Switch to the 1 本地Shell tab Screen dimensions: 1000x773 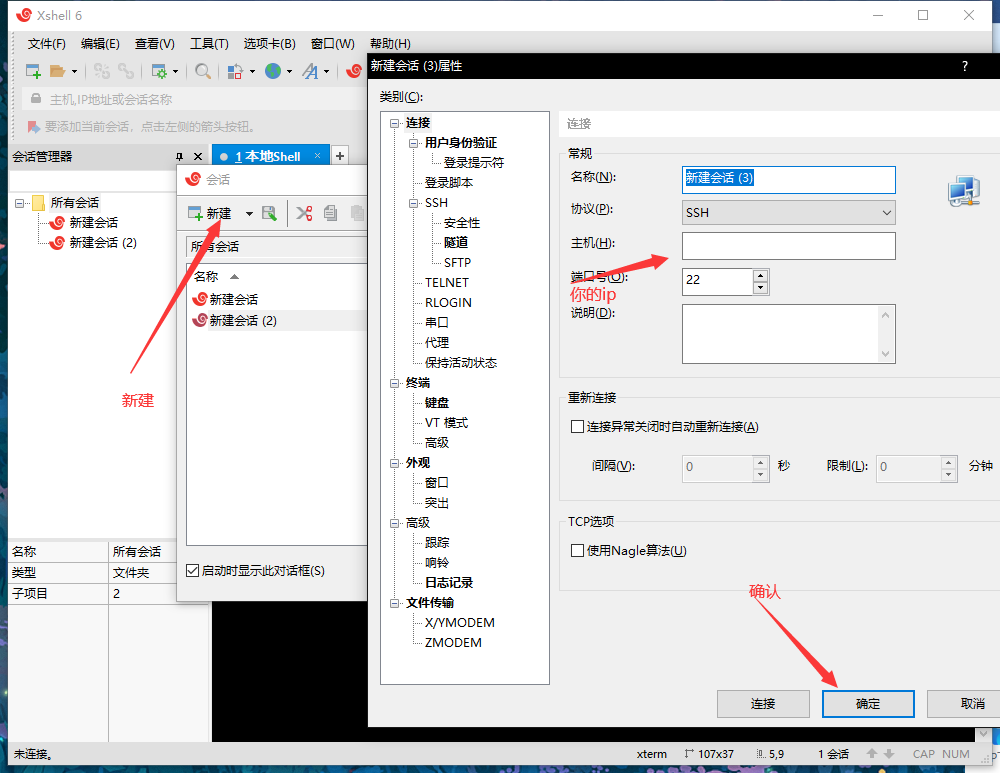coord(270,156)
